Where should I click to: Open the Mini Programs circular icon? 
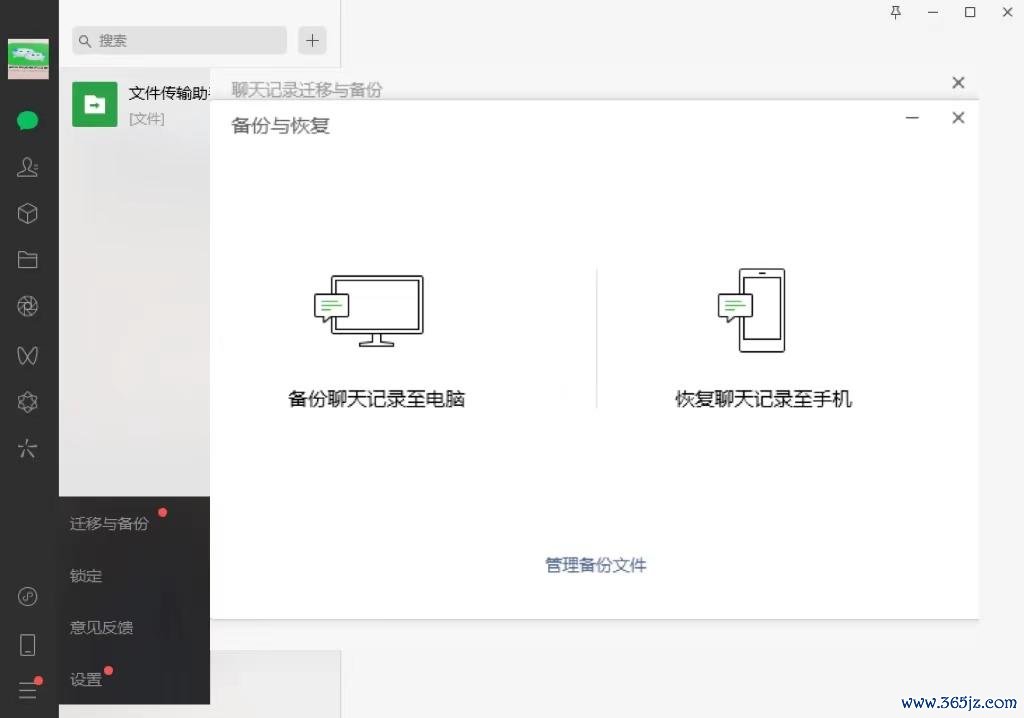pyautogui.click(x=27, y=596)
